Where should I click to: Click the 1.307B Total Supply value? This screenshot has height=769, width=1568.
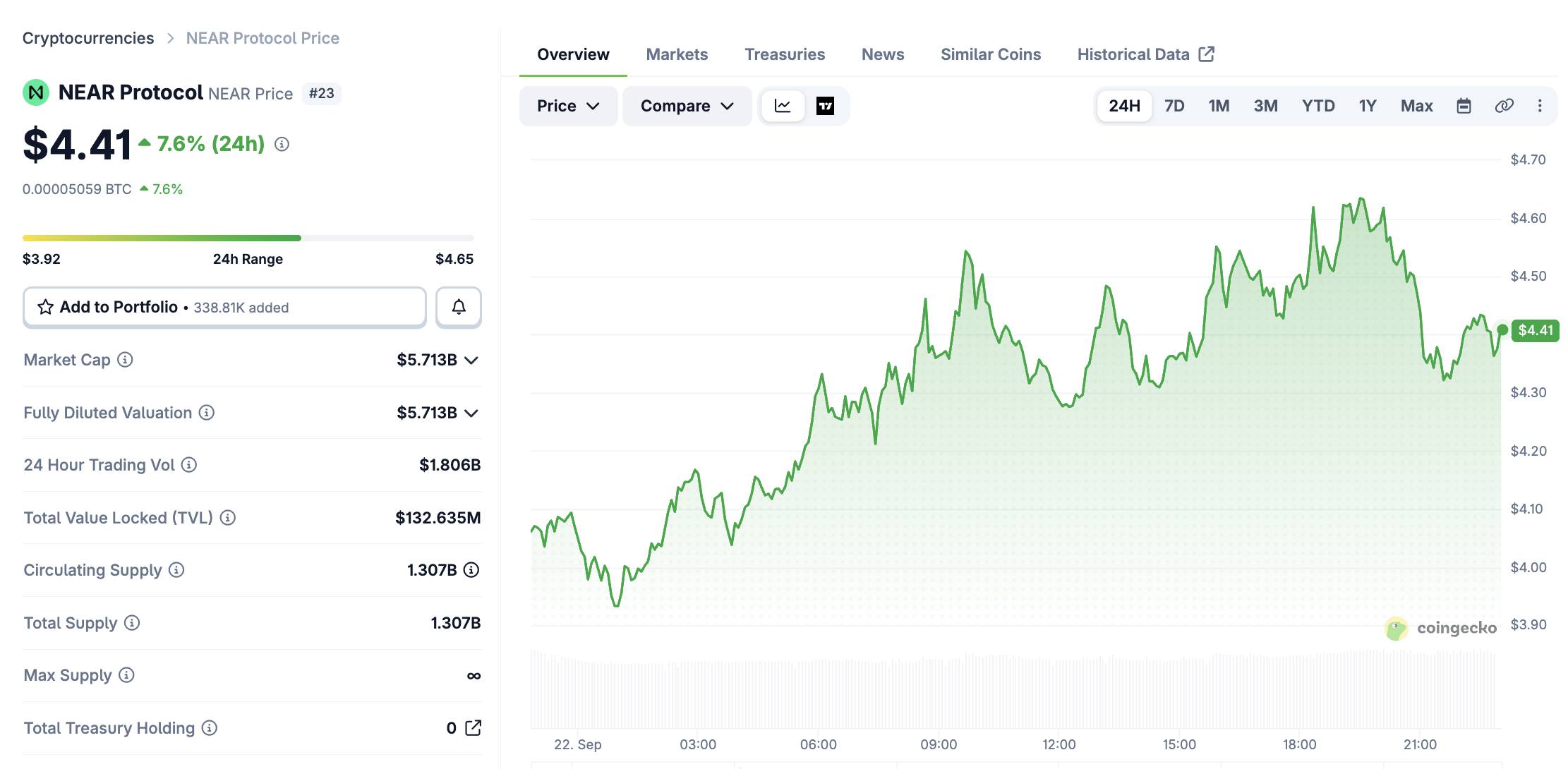coord(455,623)
